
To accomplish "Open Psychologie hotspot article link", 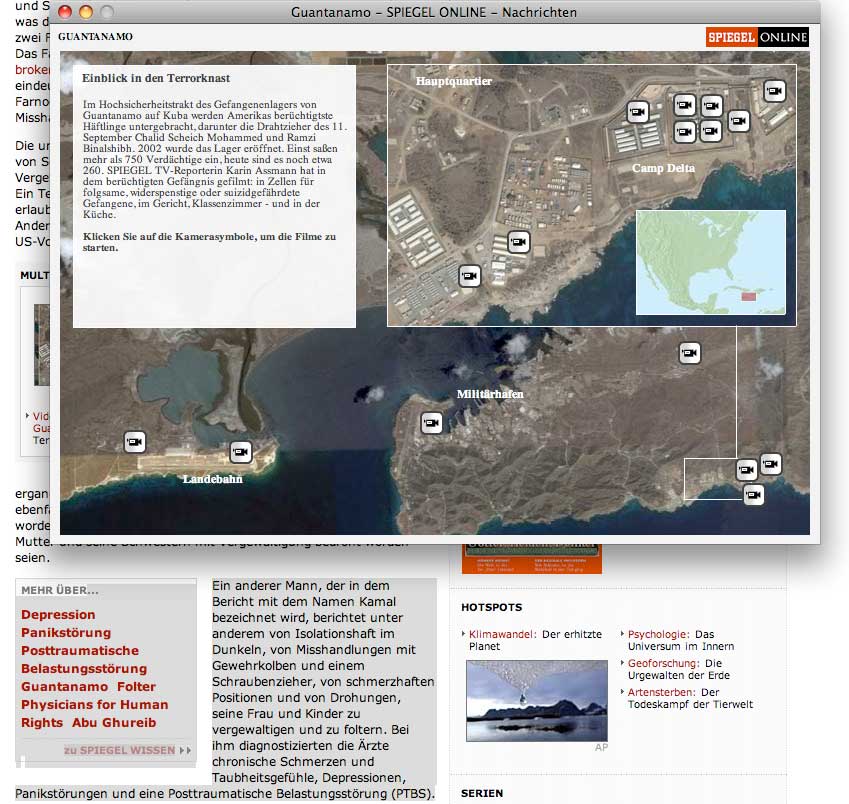I will 657,634.
